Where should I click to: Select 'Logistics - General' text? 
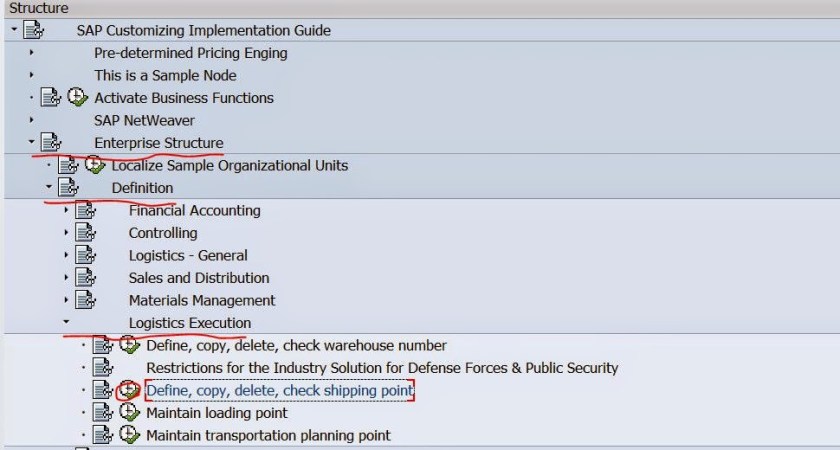[188, 256]
